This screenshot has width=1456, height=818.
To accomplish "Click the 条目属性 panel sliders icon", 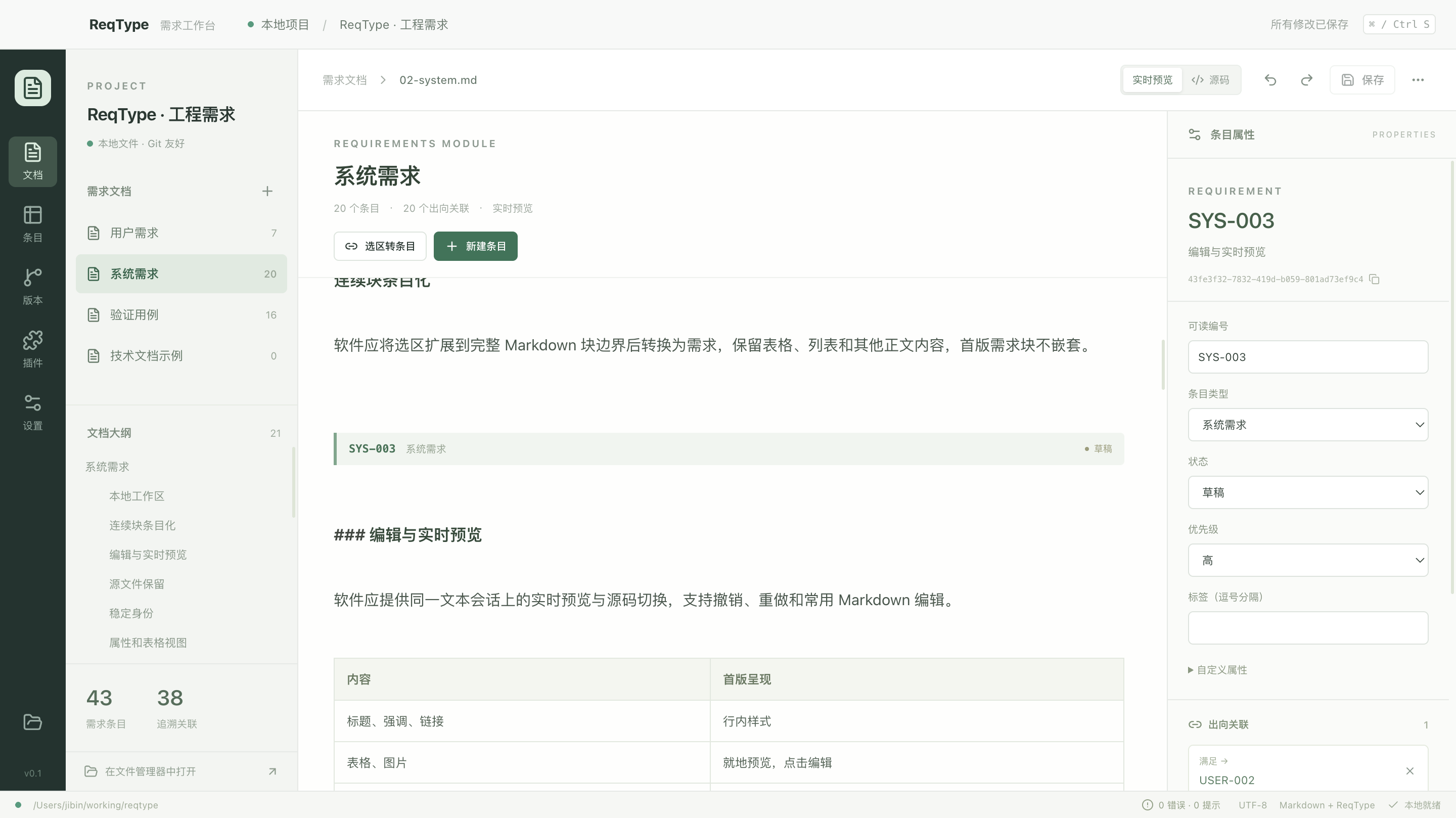I will 1194,134.
